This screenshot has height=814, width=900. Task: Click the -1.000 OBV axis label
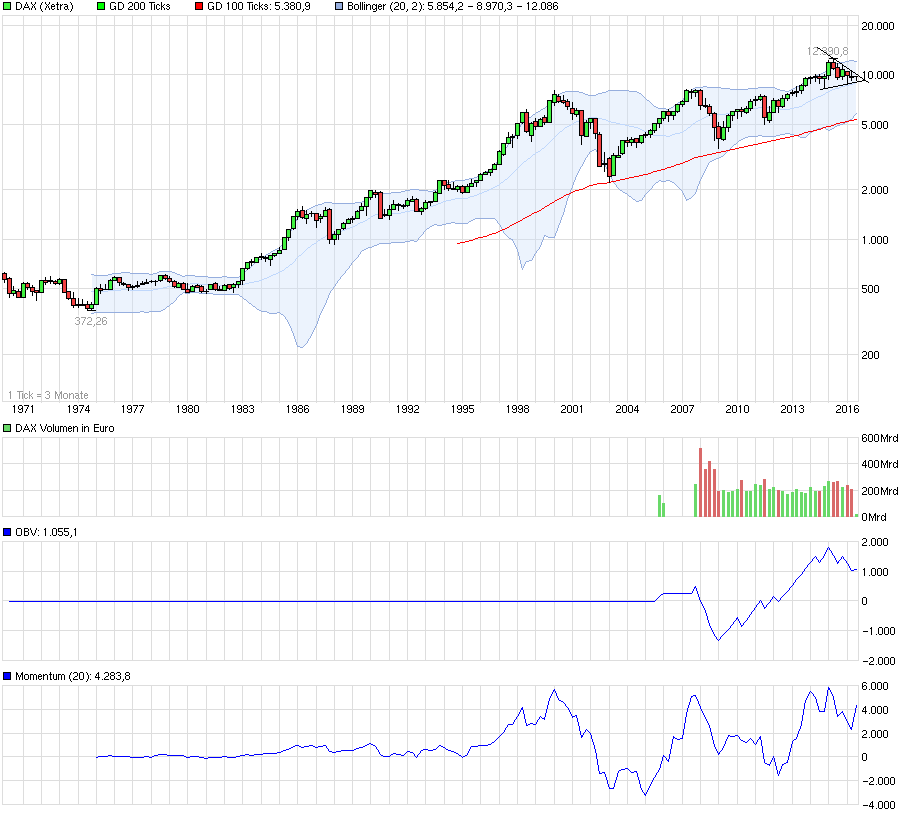878,631
